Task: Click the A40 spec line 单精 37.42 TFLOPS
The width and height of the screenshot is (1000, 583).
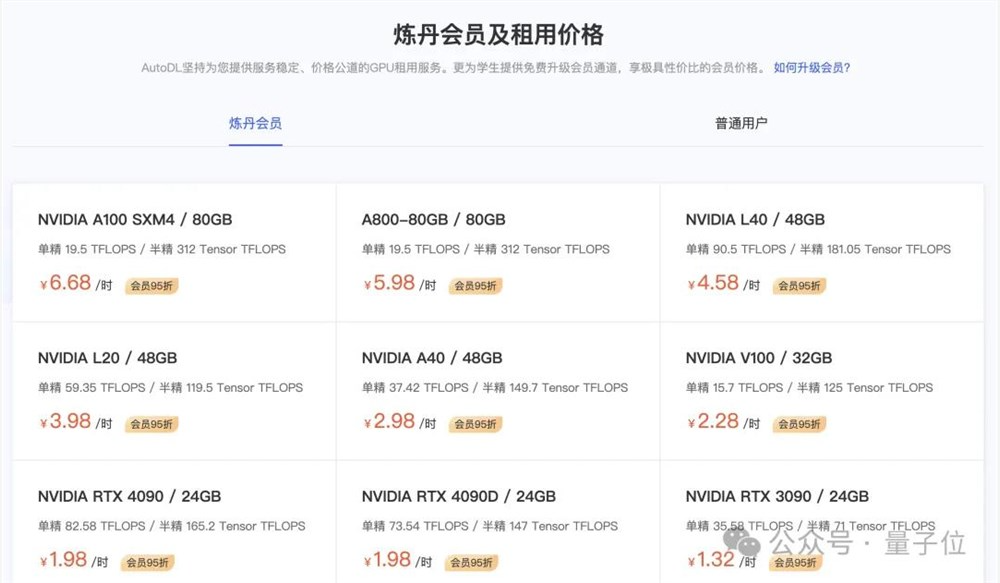Action: tap(415, 388)
